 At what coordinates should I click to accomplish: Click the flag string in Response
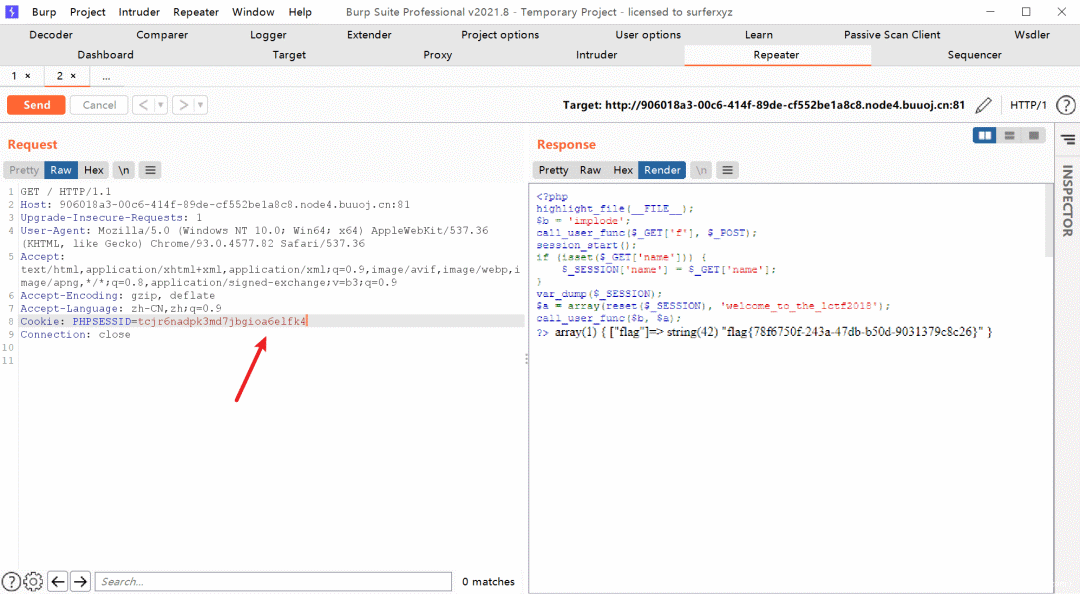852,332
